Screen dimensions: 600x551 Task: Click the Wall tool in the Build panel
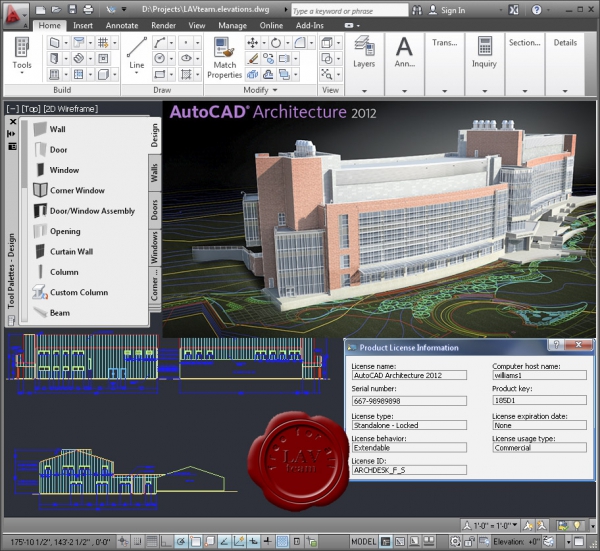coord(55,42)
